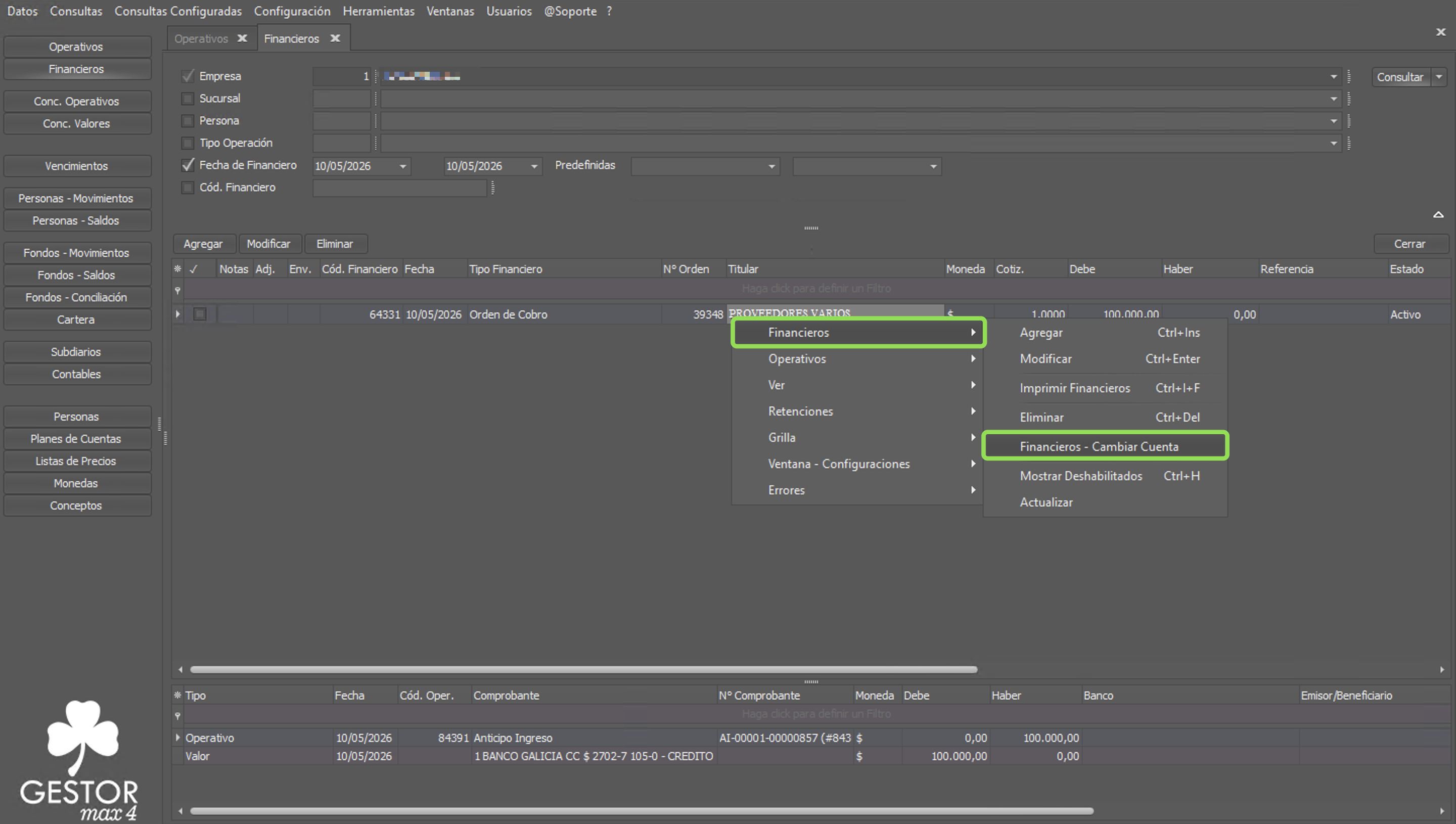Open the Herramientas menu in the menu bar
1456x824 pixels.
tap(378, 11)
